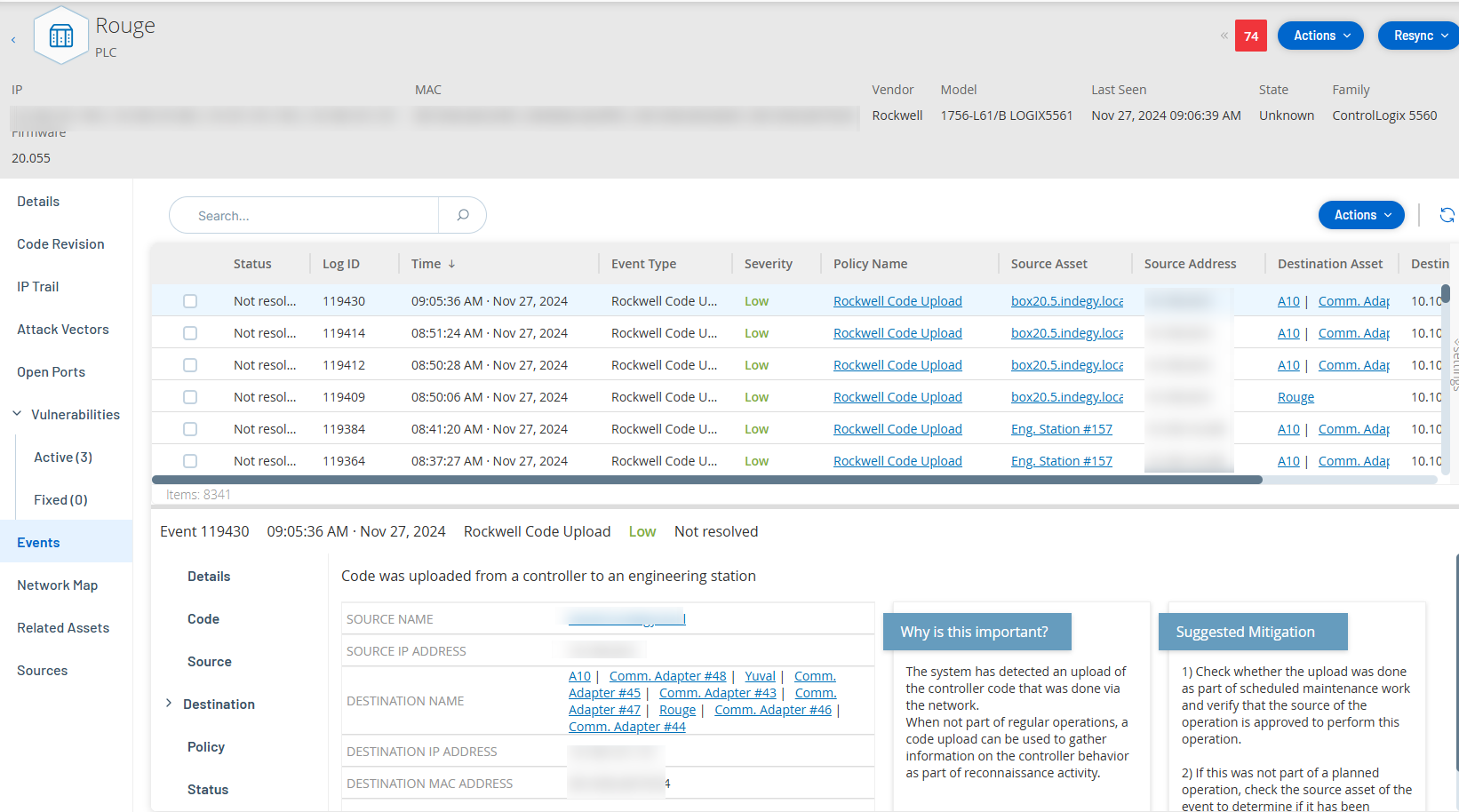1459x812 pixels.
Task: Click the back arrow beside Rouge
Action: 13,40
